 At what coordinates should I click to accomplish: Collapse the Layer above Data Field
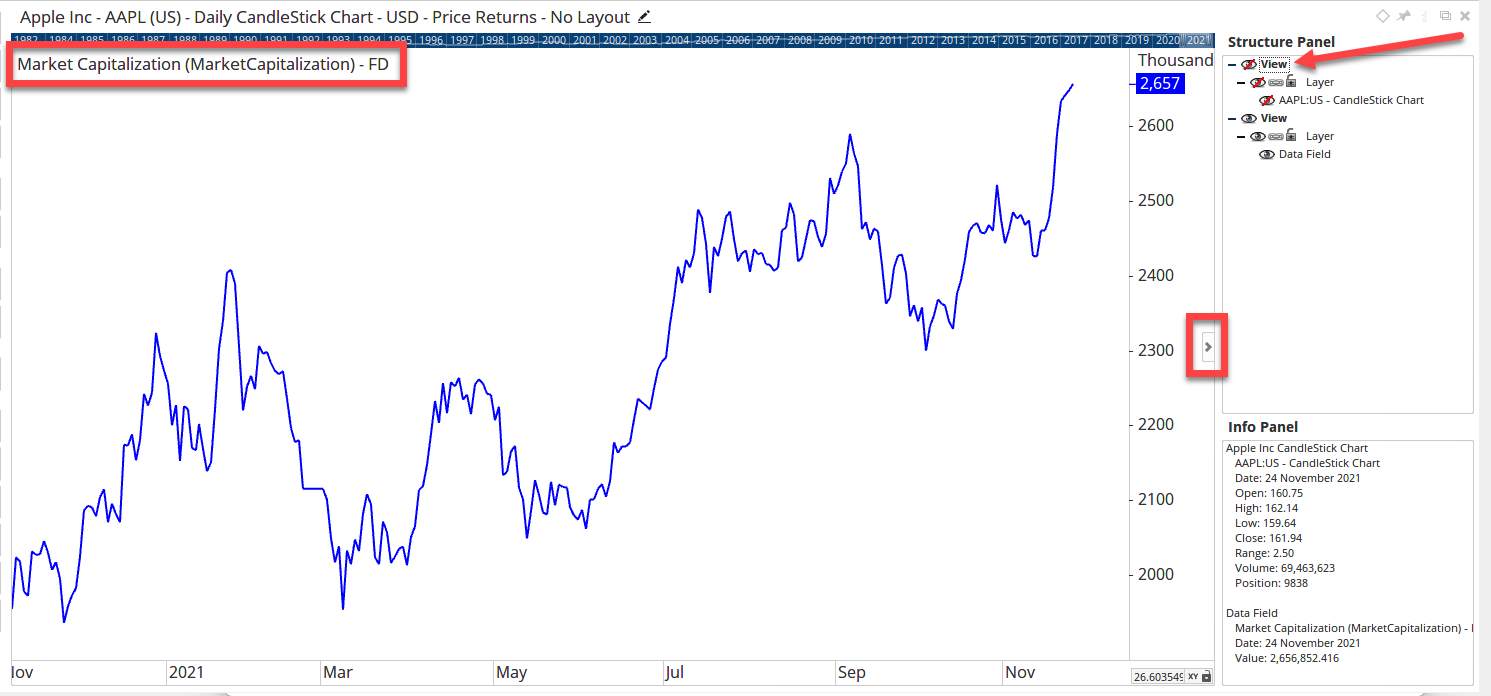[x=1242, y=136]
